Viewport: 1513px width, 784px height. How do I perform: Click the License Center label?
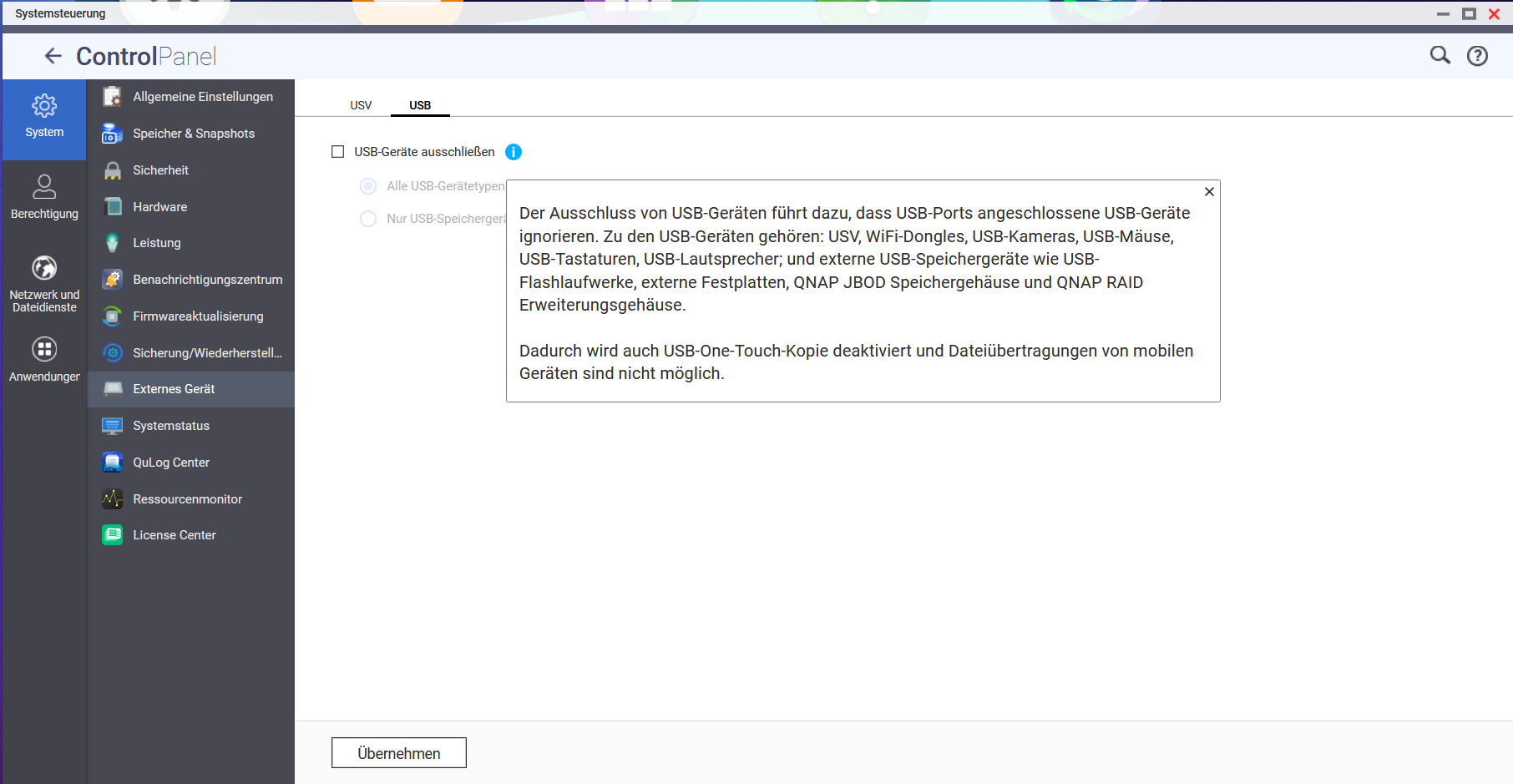coord(175,535)
